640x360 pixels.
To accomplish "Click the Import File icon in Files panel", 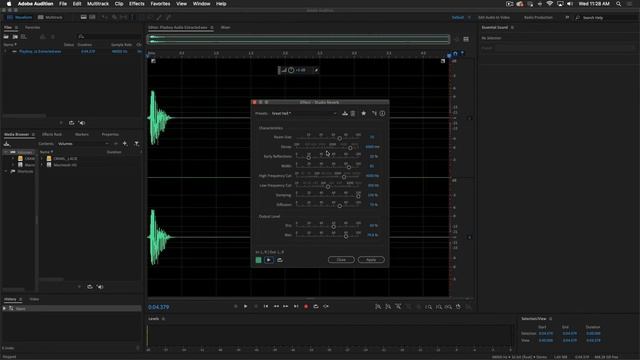I will pyautogui.click(x=15, y=37).
